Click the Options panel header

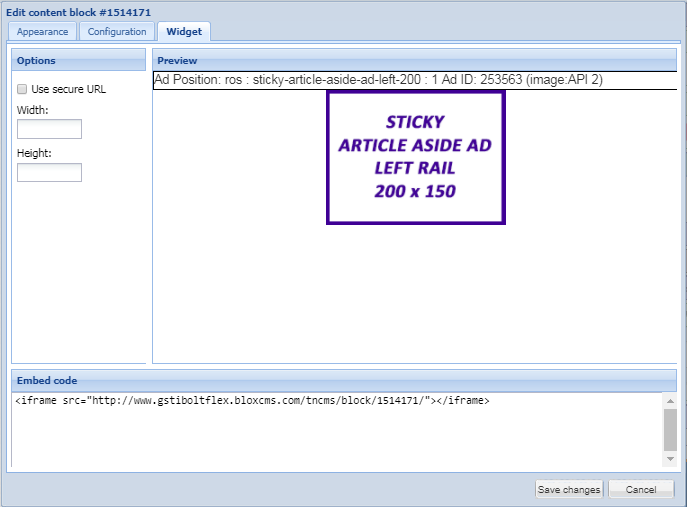coord(78,60)
